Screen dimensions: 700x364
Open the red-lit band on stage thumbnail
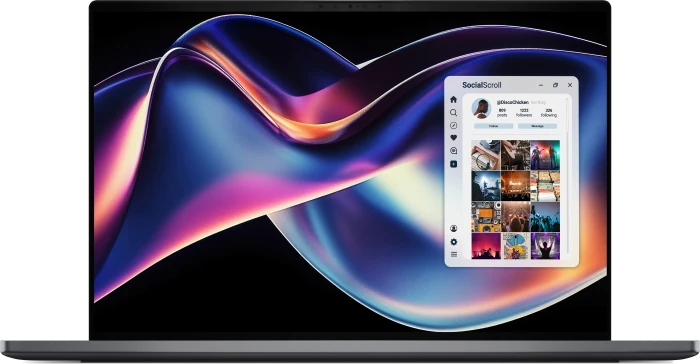click(x=545, y=155)
